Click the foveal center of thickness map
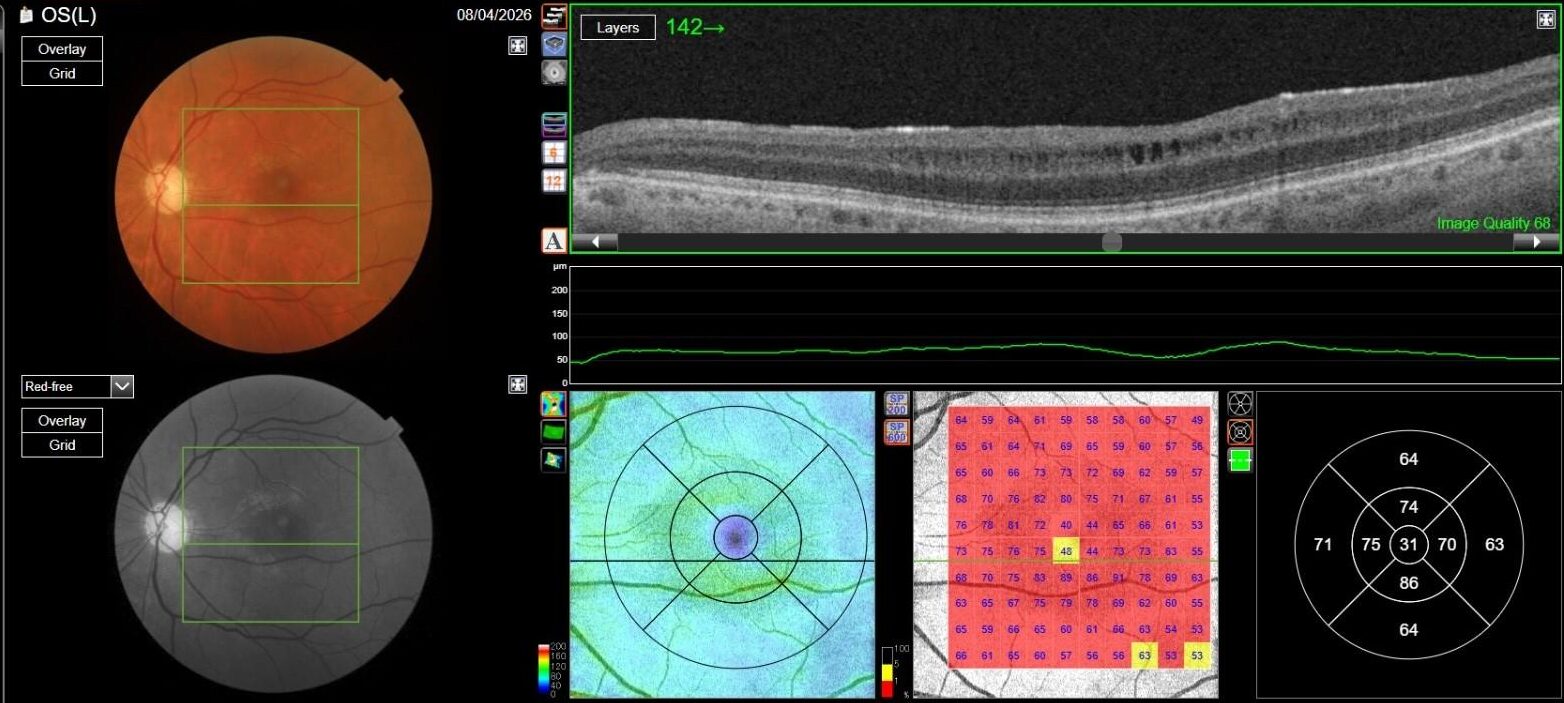 [x=735, y=538]
